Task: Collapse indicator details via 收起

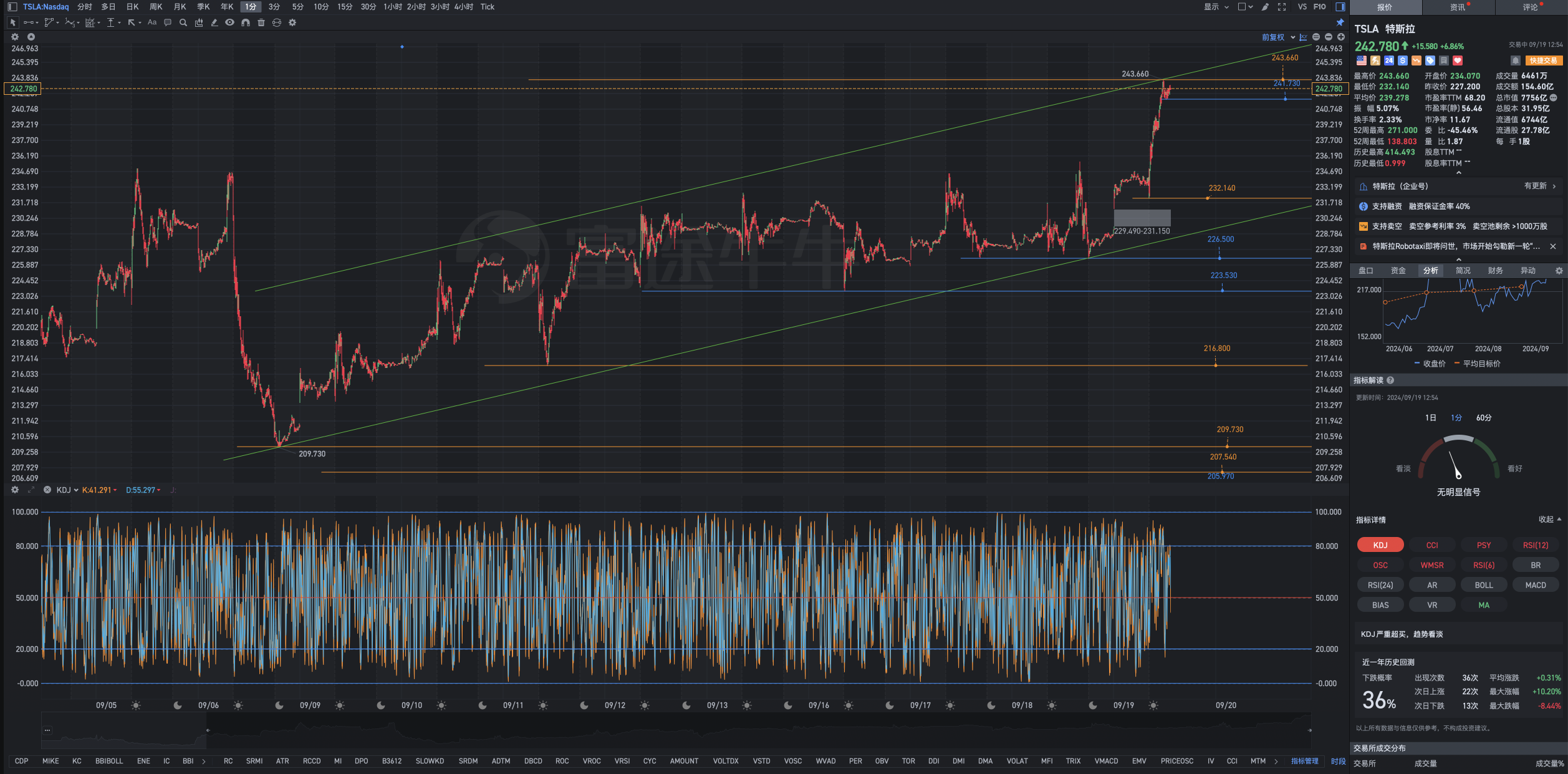Action: tap(1549, 519)
